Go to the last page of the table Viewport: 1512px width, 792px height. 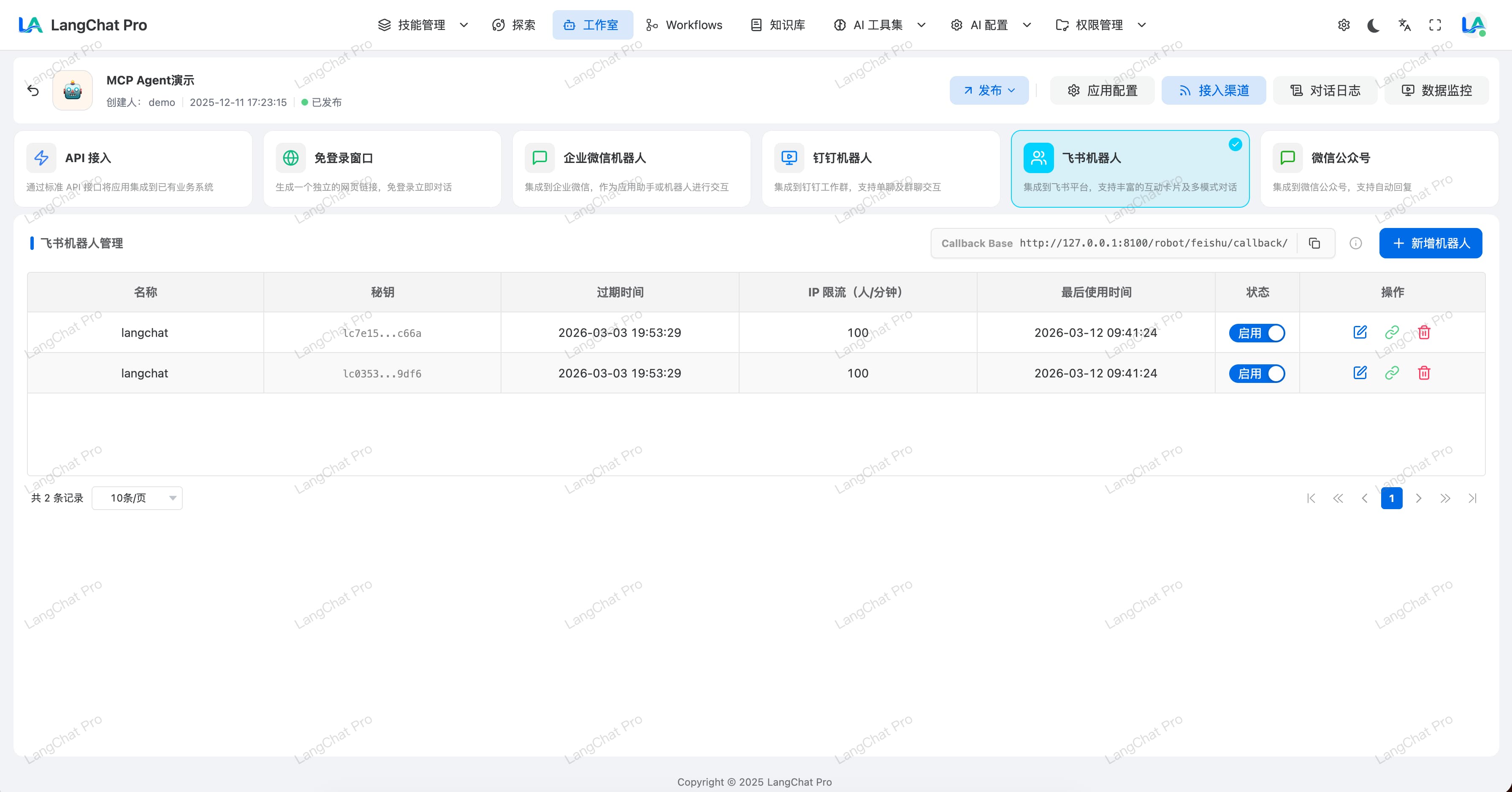point(1472,499)
